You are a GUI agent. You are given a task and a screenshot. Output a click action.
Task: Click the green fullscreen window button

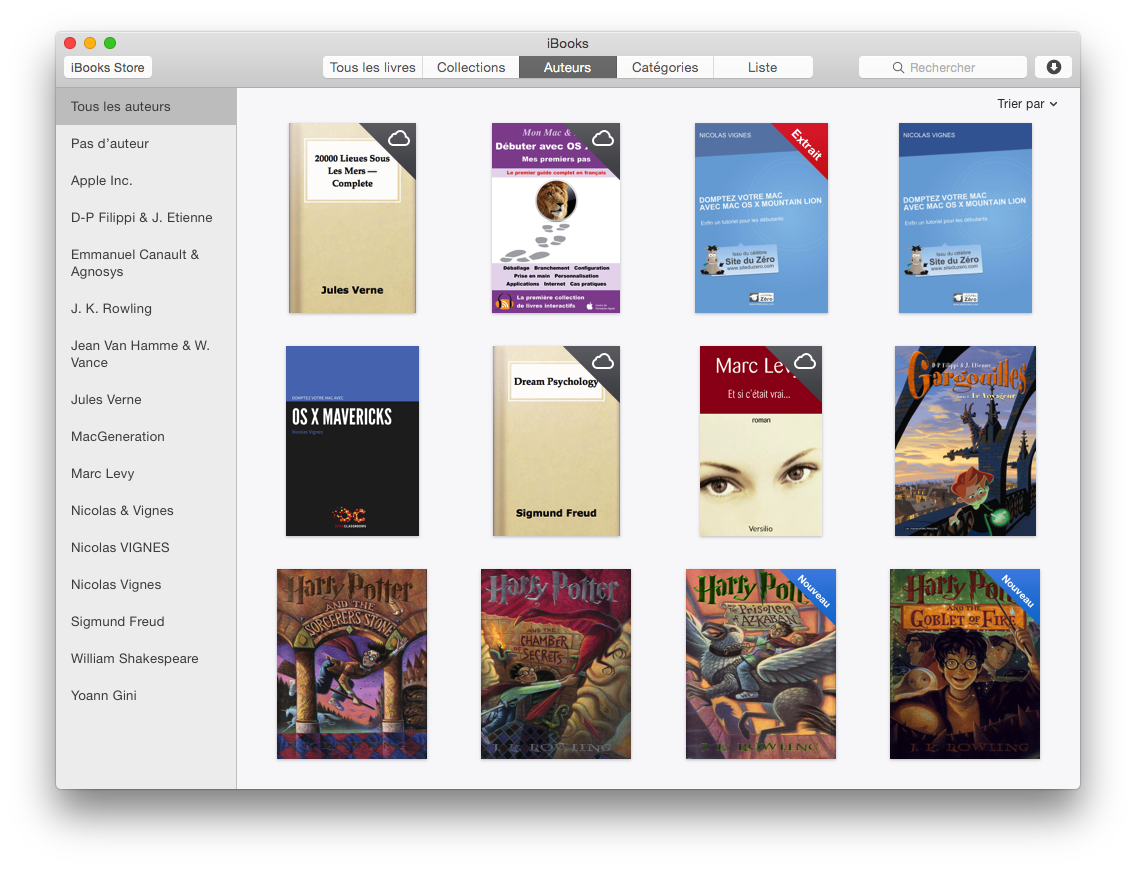pyautogui.click(x=110, y=43)
